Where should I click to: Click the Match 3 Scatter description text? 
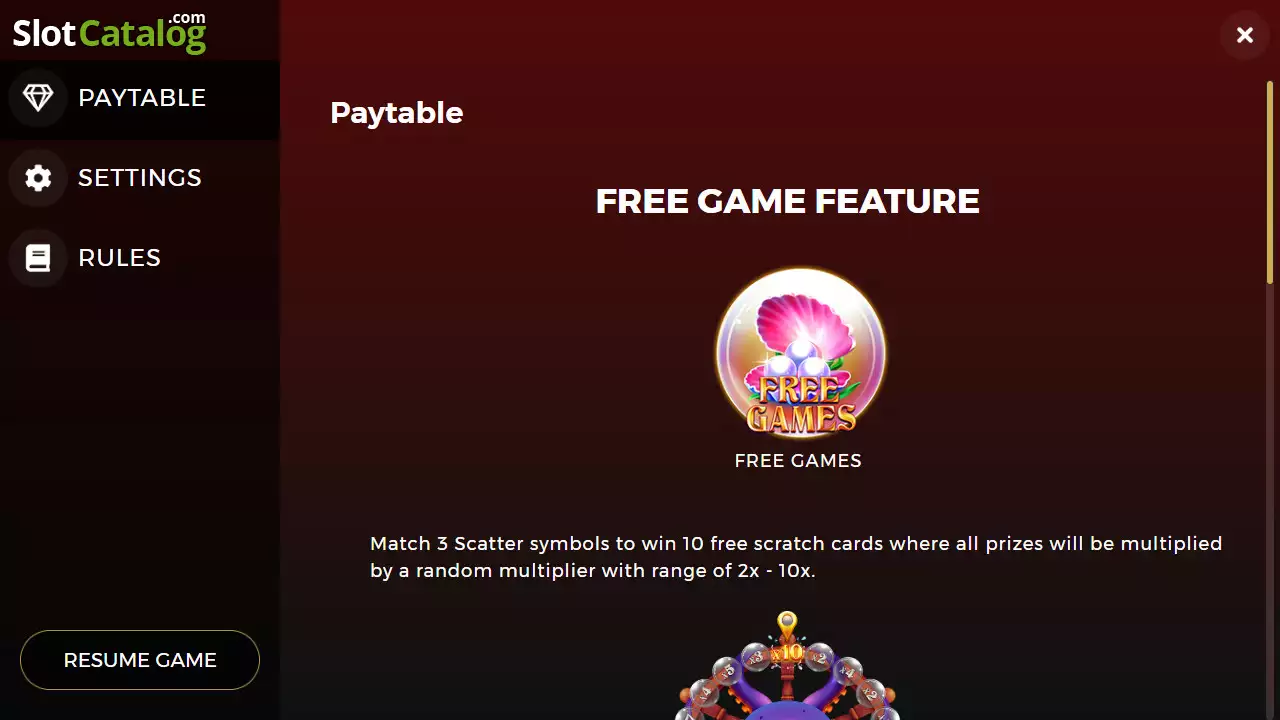pos(796,557)
